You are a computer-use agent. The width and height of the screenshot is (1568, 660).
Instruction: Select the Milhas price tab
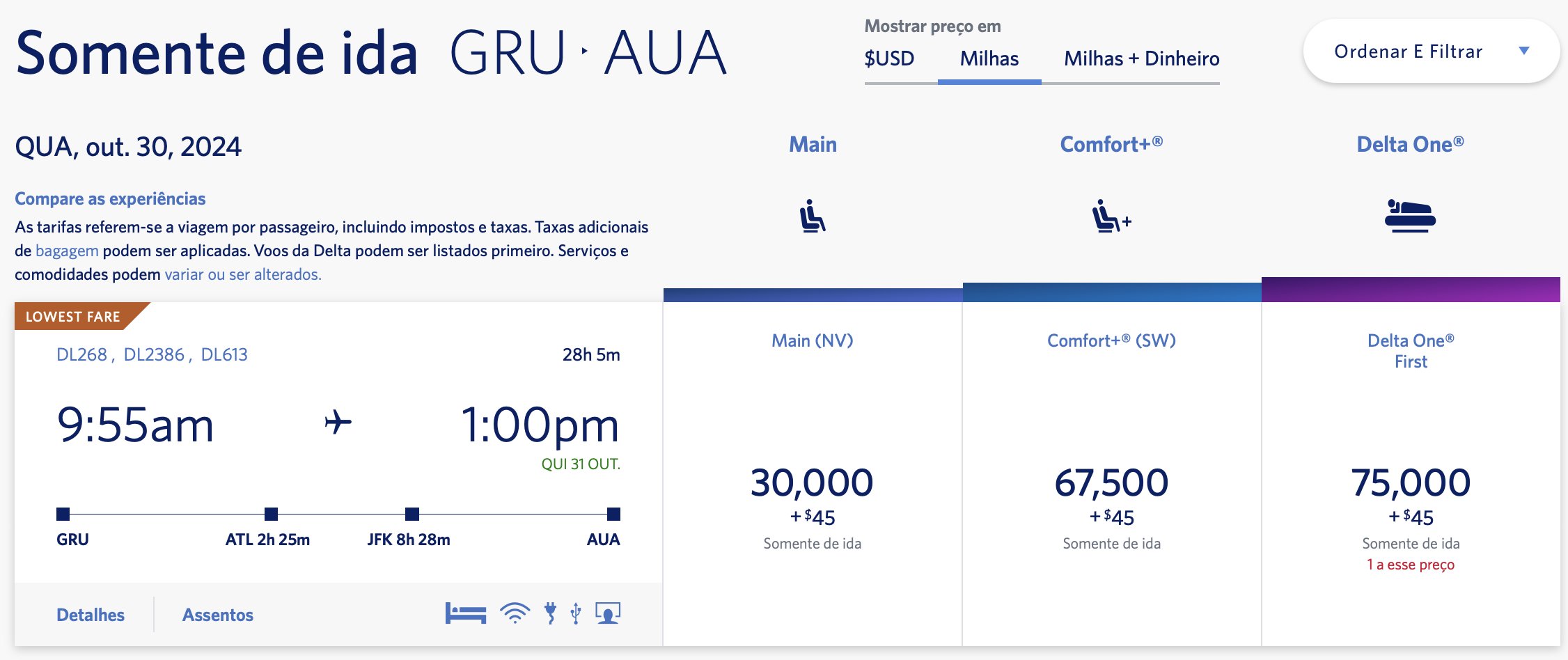pos(989,58)
